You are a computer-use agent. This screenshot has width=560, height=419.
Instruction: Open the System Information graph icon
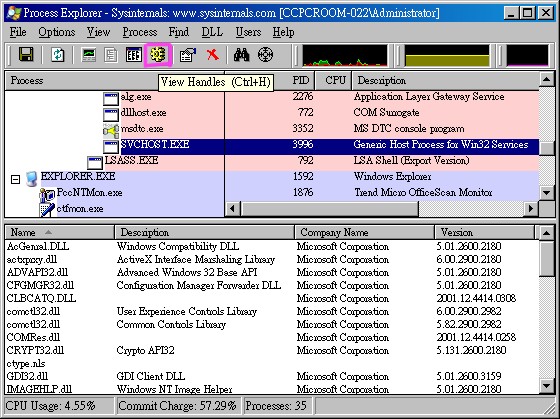(x=89, y=55)
